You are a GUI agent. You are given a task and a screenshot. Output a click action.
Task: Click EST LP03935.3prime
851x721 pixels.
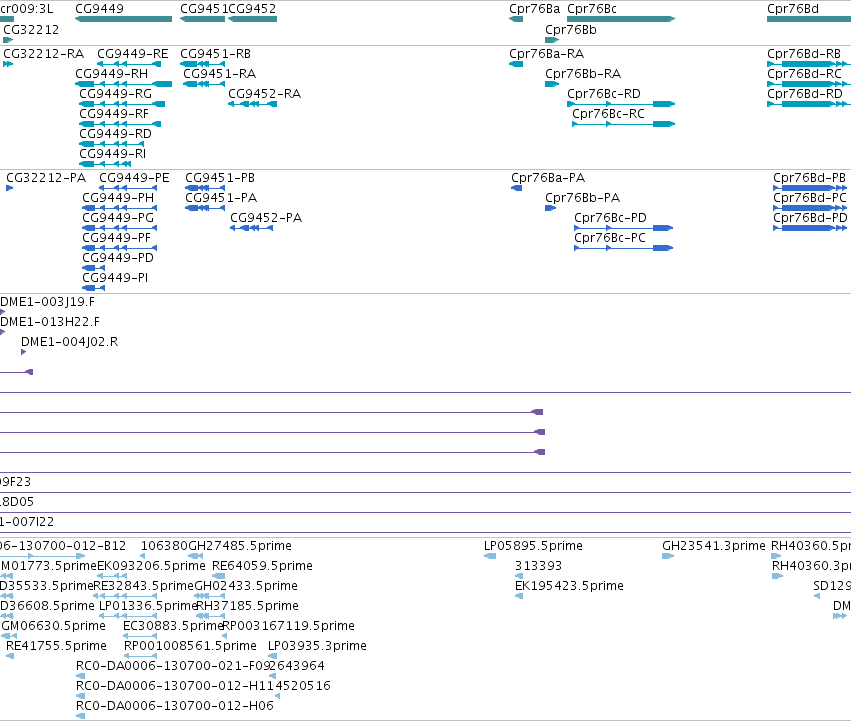tap(317, 646)
